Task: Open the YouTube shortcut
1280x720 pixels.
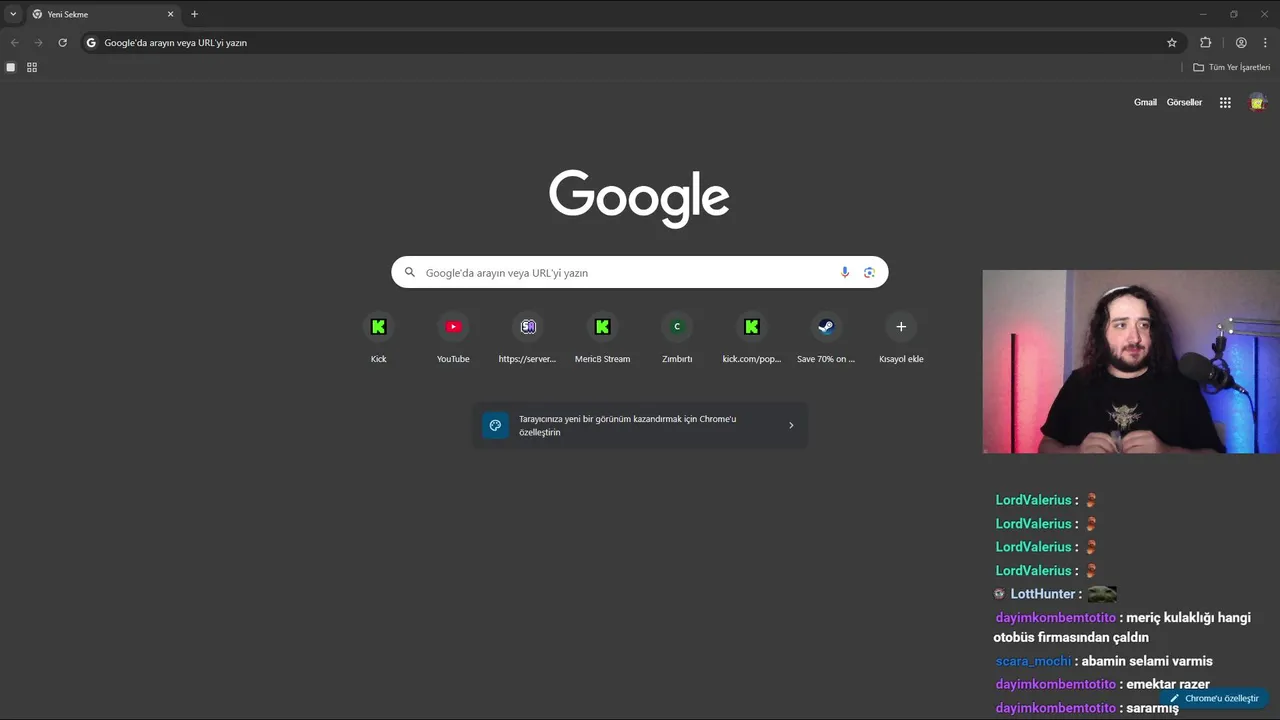Action: click(453, 338)
